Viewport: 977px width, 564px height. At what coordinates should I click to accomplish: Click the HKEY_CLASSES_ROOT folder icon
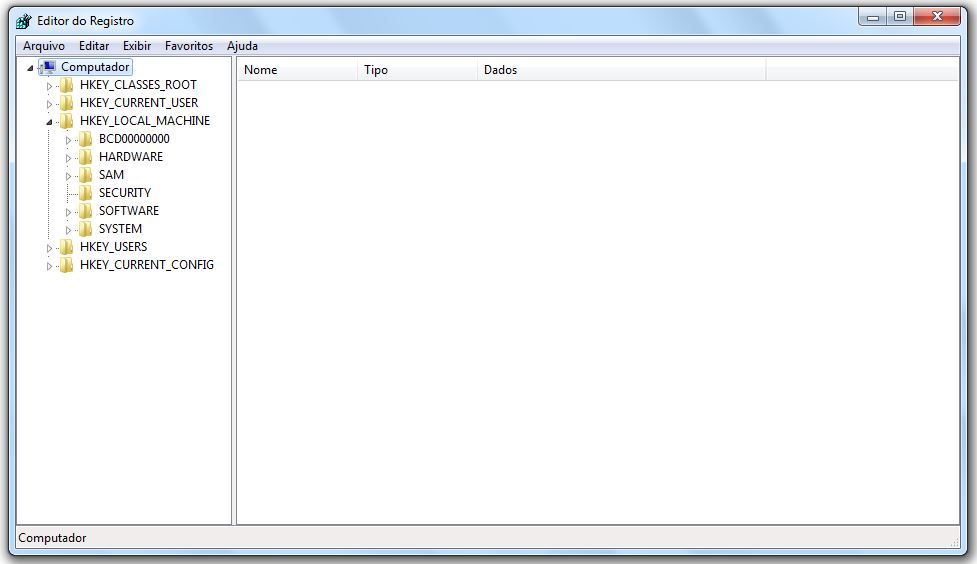pyautogui.click(x=67, y=85)
